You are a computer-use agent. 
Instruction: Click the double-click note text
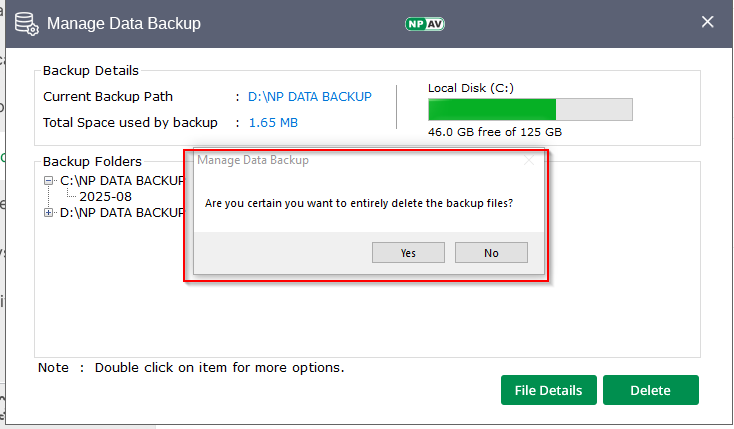click(191, 368)
